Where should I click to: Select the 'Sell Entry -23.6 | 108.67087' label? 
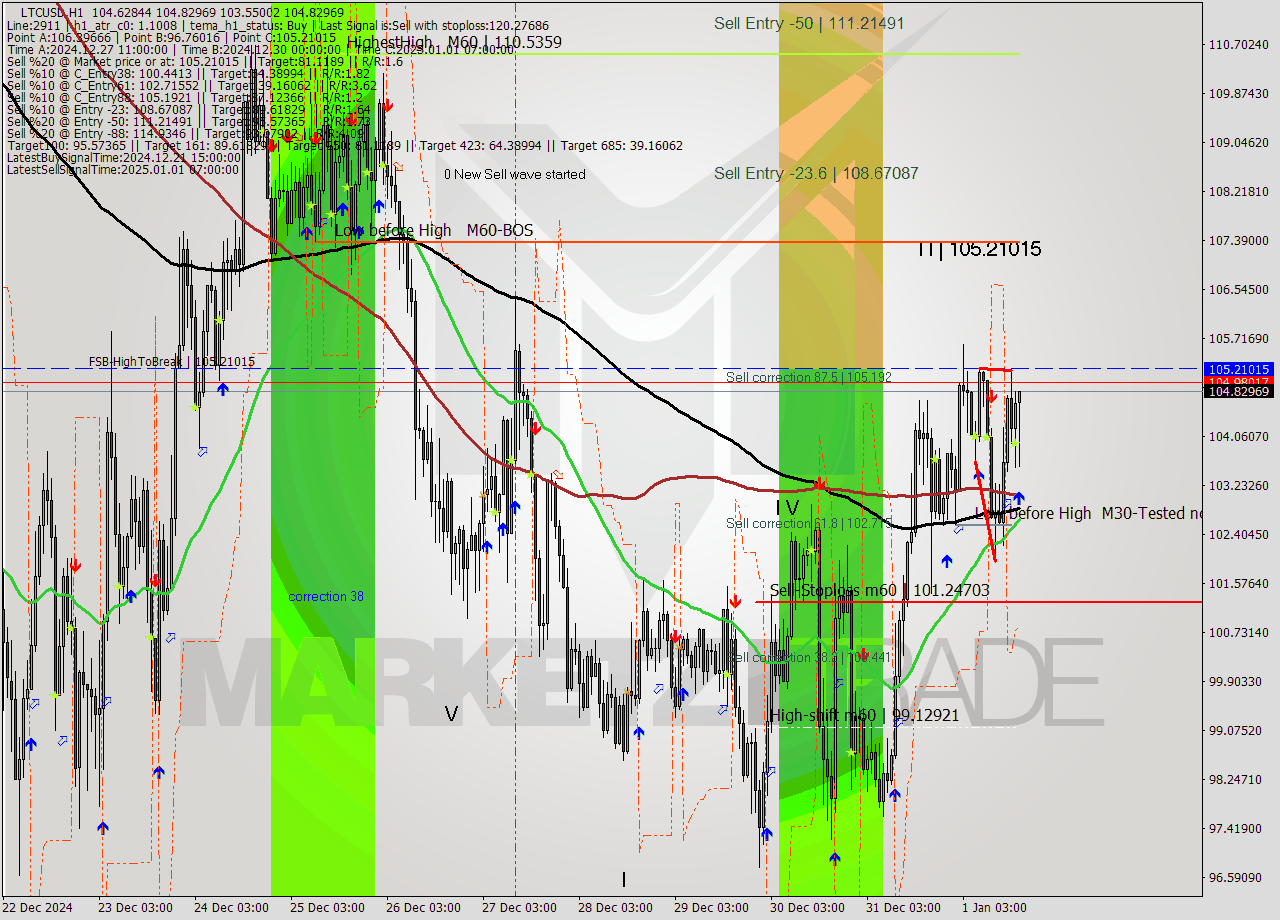click(x=816, y=173)
